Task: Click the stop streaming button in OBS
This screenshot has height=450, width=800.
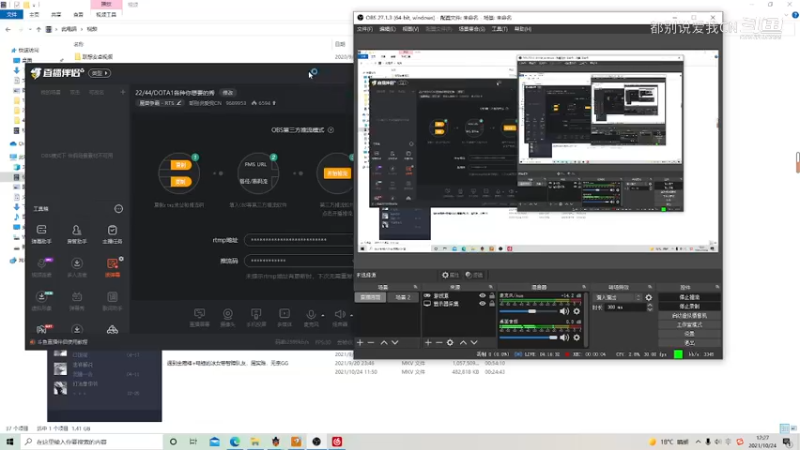Action: [689, 297]
